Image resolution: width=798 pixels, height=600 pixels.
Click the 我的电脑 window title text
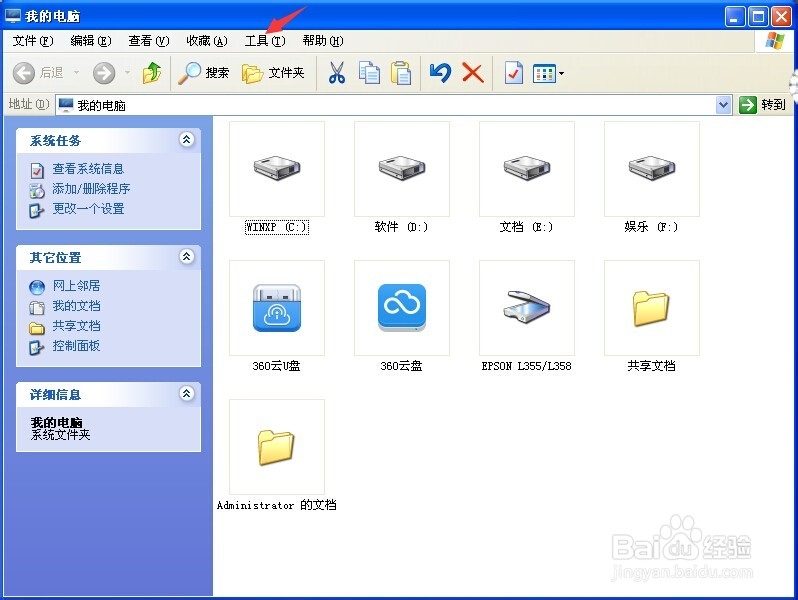[x=52, y=16]
